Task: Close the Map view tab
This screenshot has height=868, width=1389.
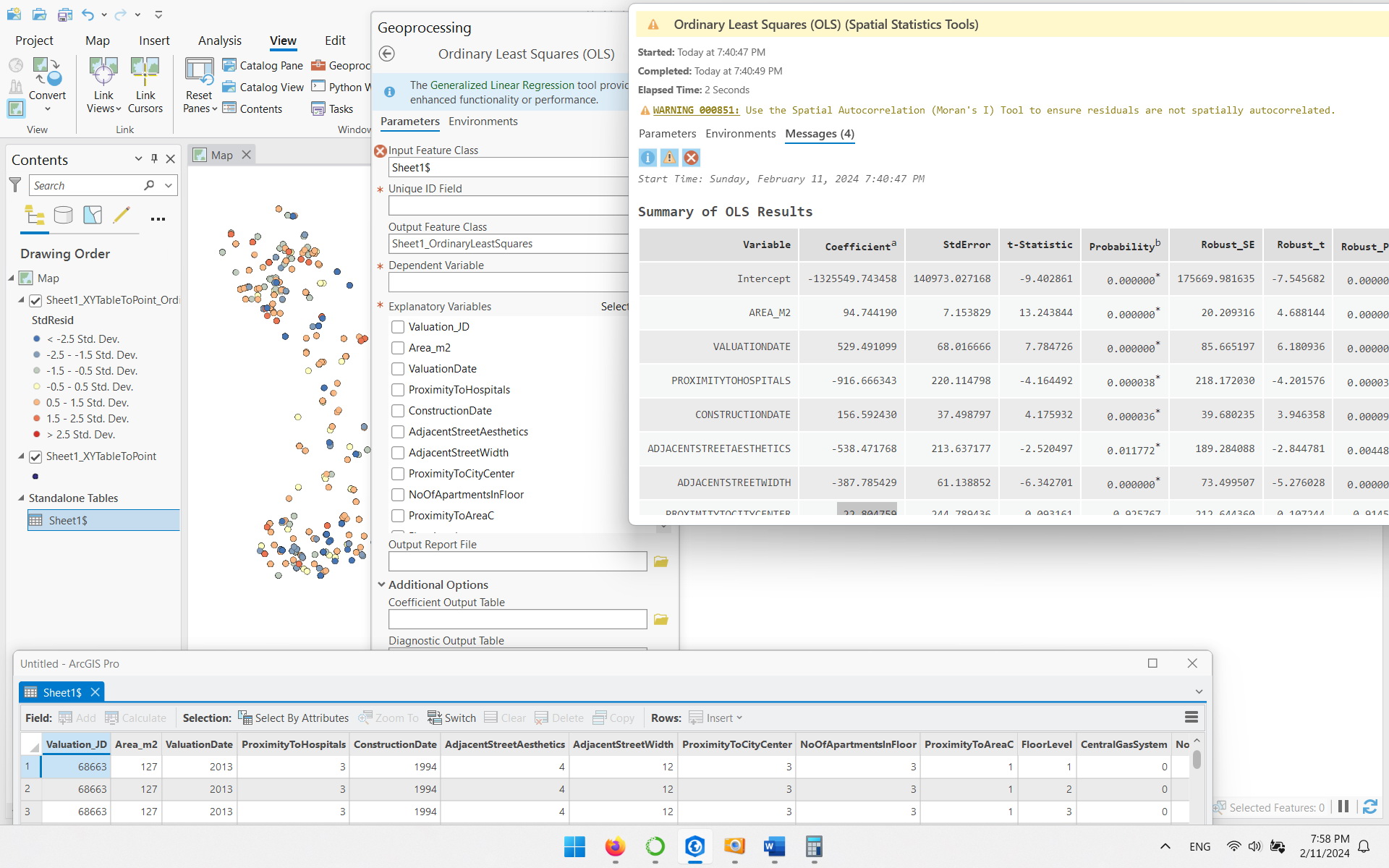Action: (x=246, y=155)
